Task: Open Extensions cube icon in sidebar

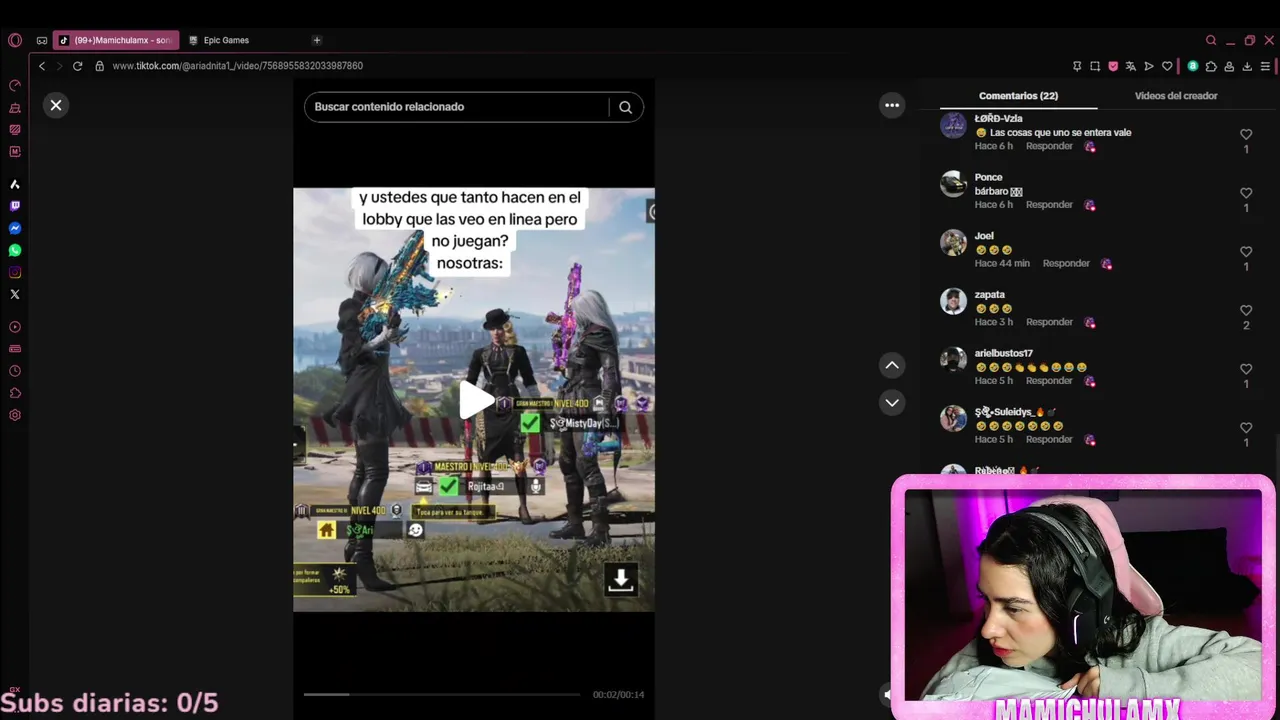Action: [15, 393]
